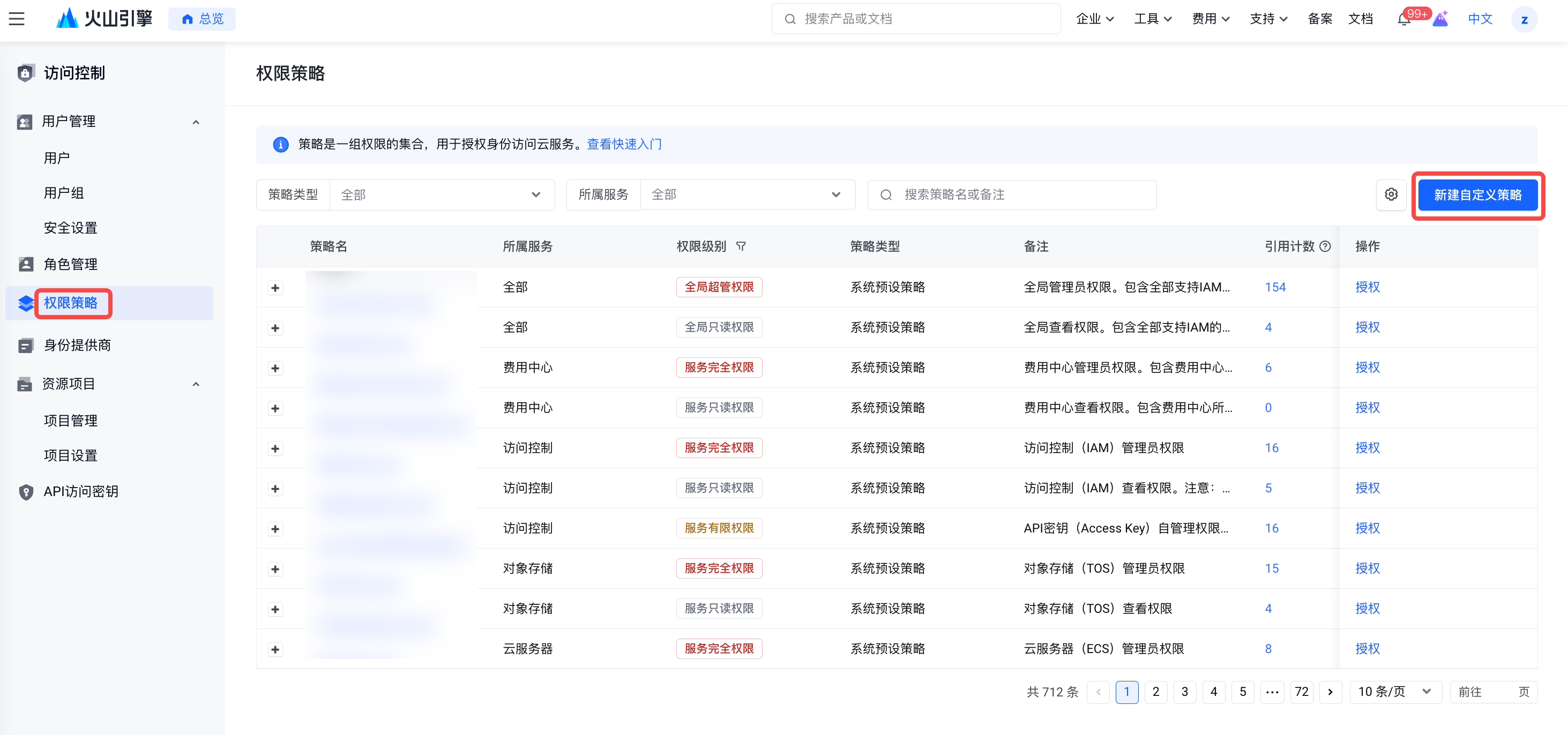
Task: Click the reference count help icon
Action: [1325, 246]
